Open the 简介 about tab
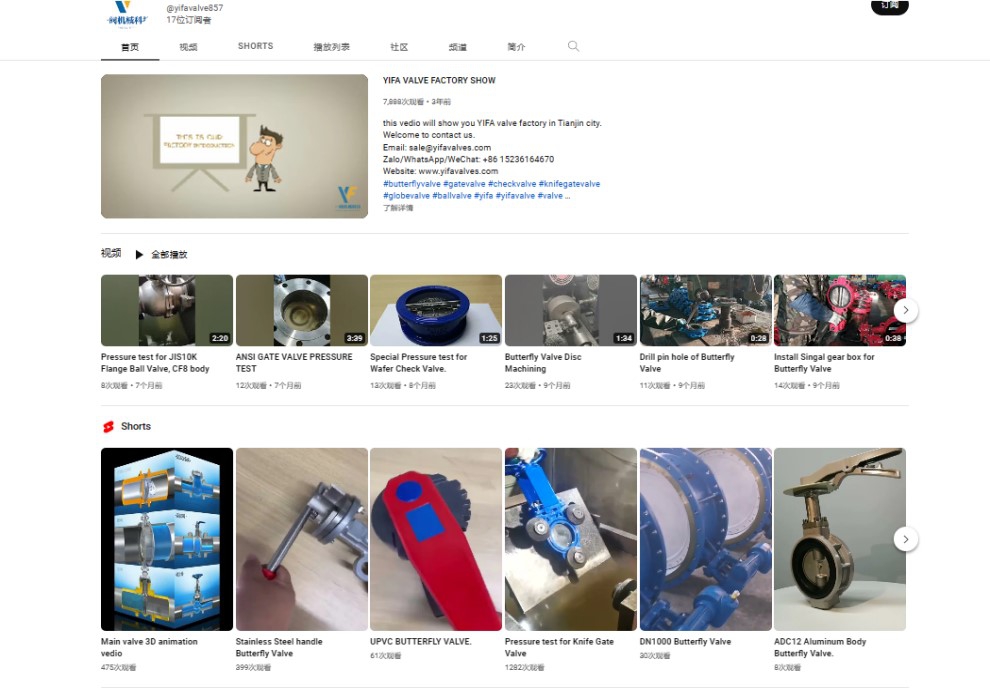The image size is (990, 698). (516, 47)
